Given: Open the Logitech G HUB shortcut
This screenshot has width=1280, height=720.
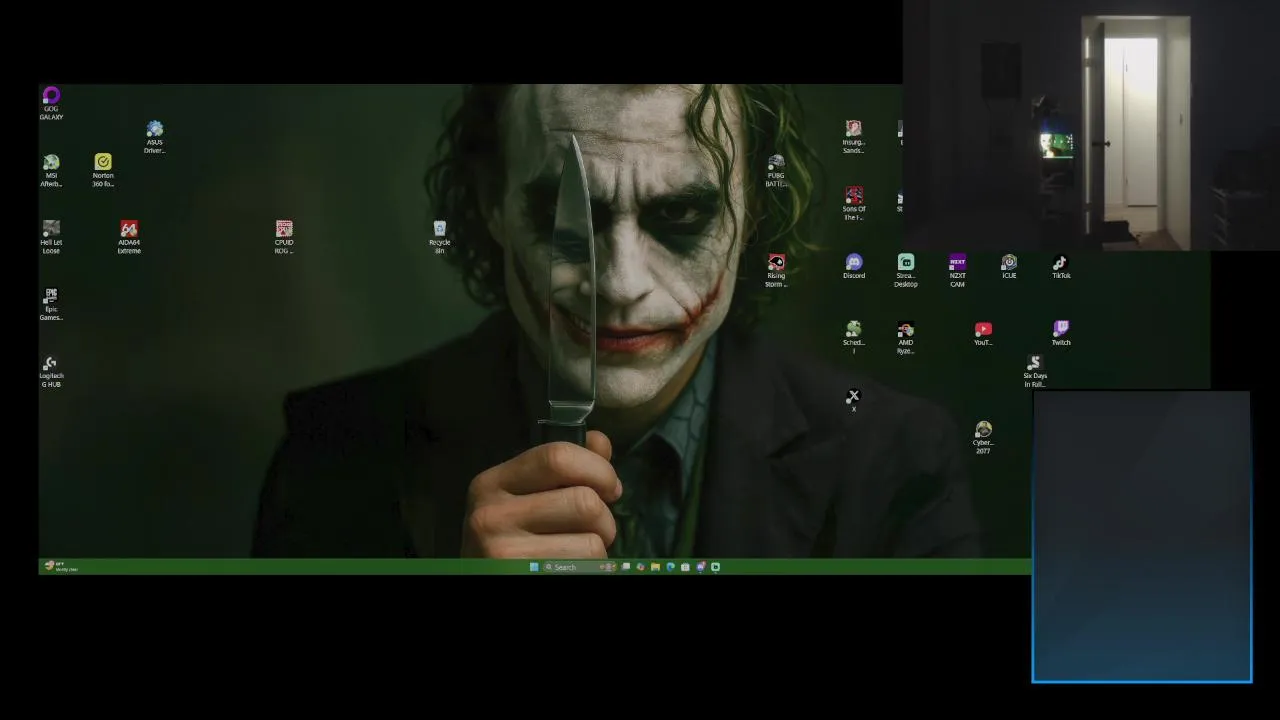Looking at the screenshot, I should tap(51, 372).
